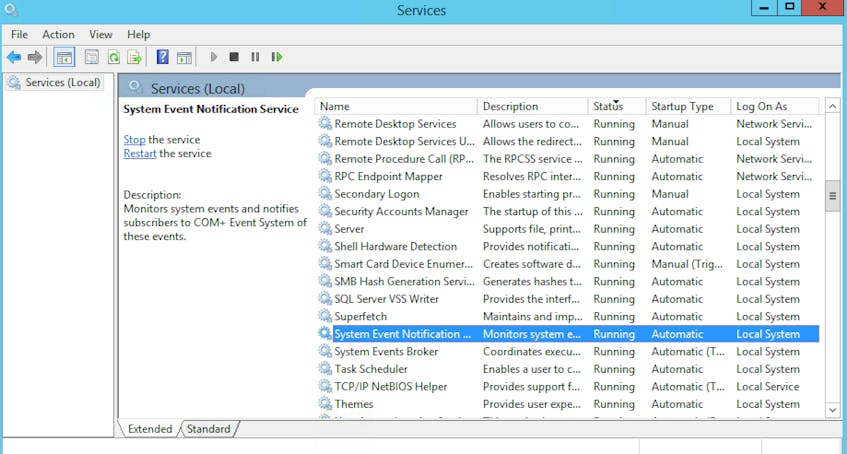The width and height of the screenshot is (847, 454).
Task: Open the Action menu
Action: tap(58, 35)
